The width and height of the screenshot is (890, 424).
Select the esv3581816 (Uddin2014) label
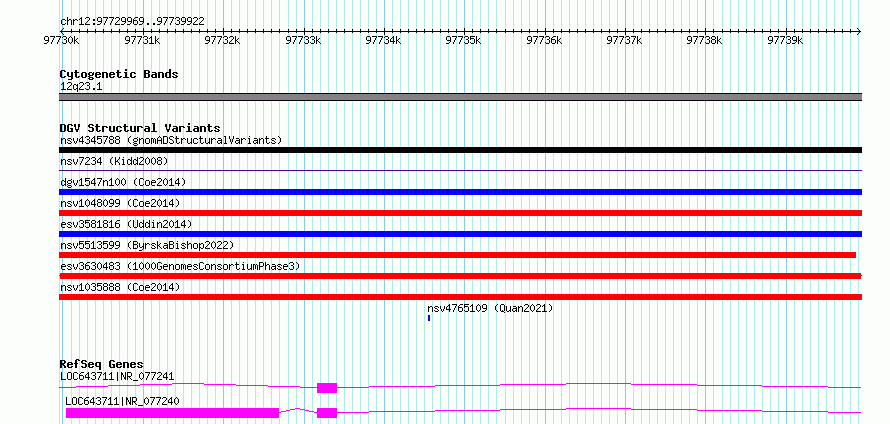point(126,224)
